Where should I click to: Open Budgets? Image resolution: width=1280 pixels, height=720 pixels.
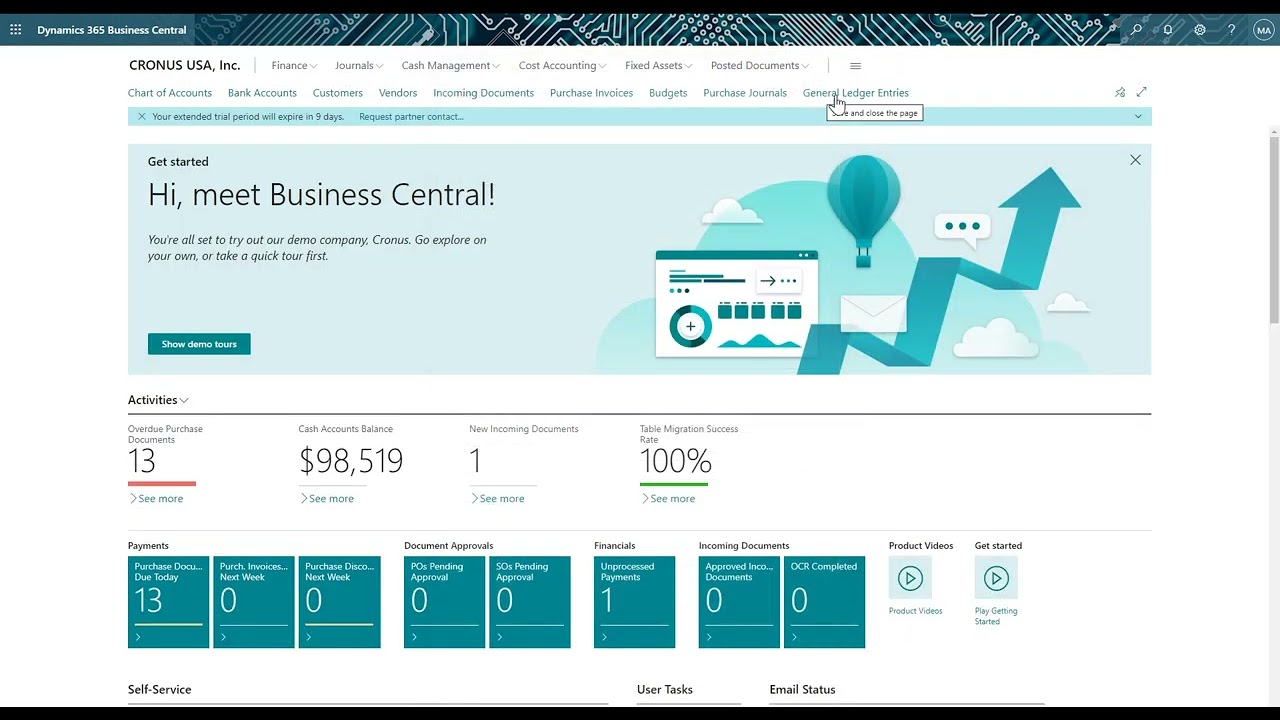click(668, 93)
